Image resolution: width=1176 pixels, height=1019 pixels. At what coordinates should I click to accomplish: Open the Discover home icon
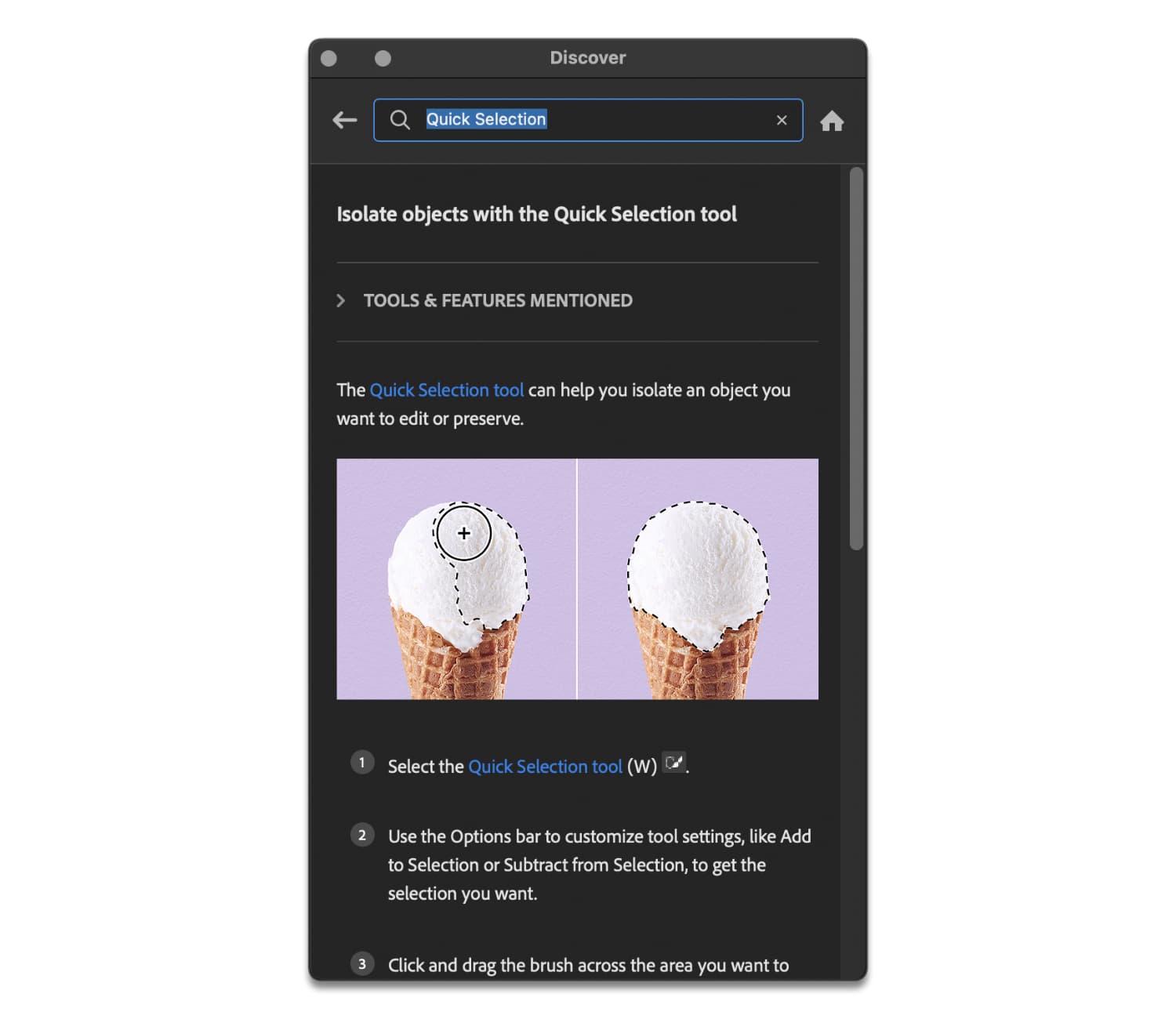coord(832,121)
